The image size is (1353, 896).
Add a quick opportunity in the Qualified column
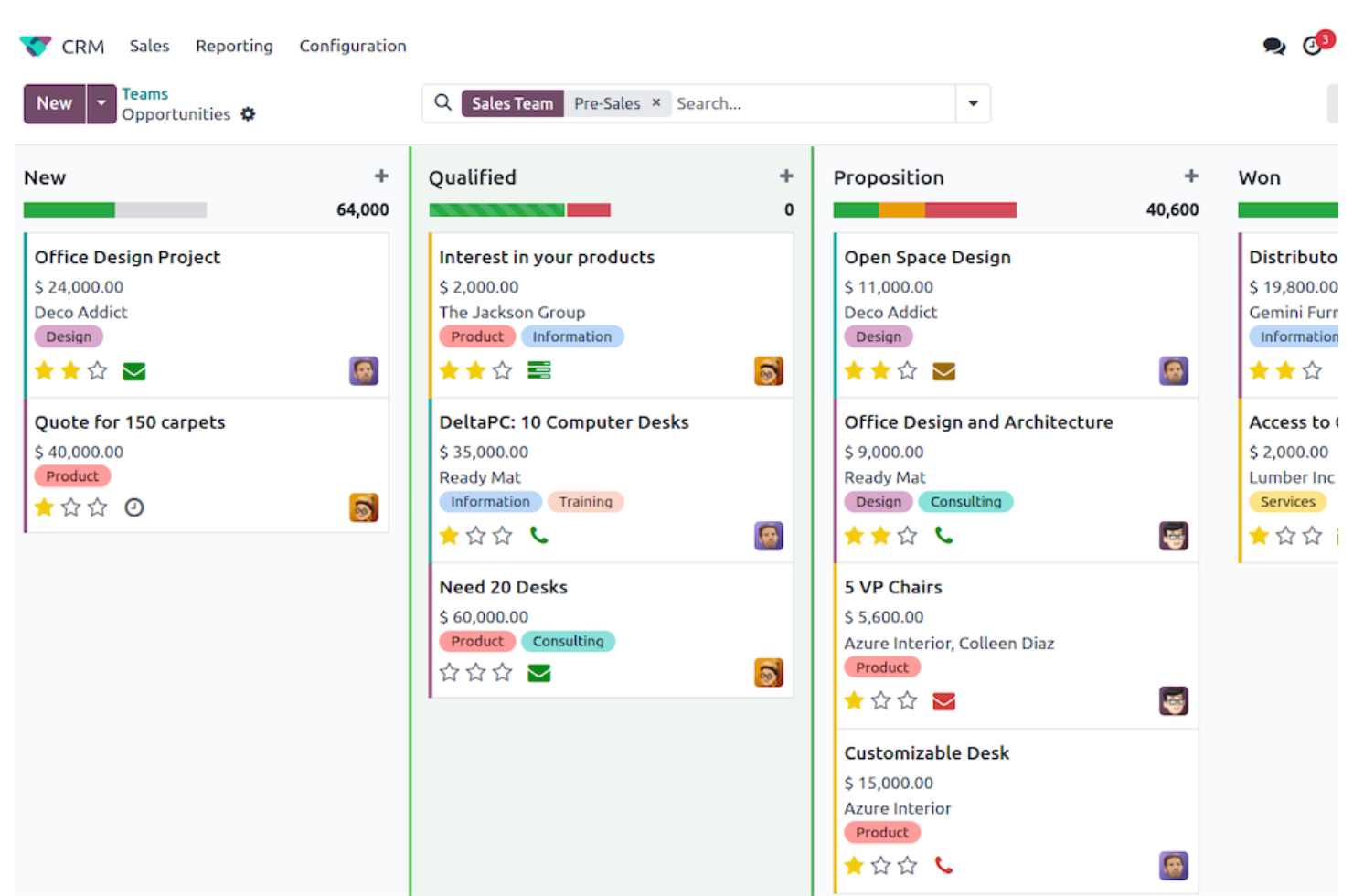(x=786, y=176)
